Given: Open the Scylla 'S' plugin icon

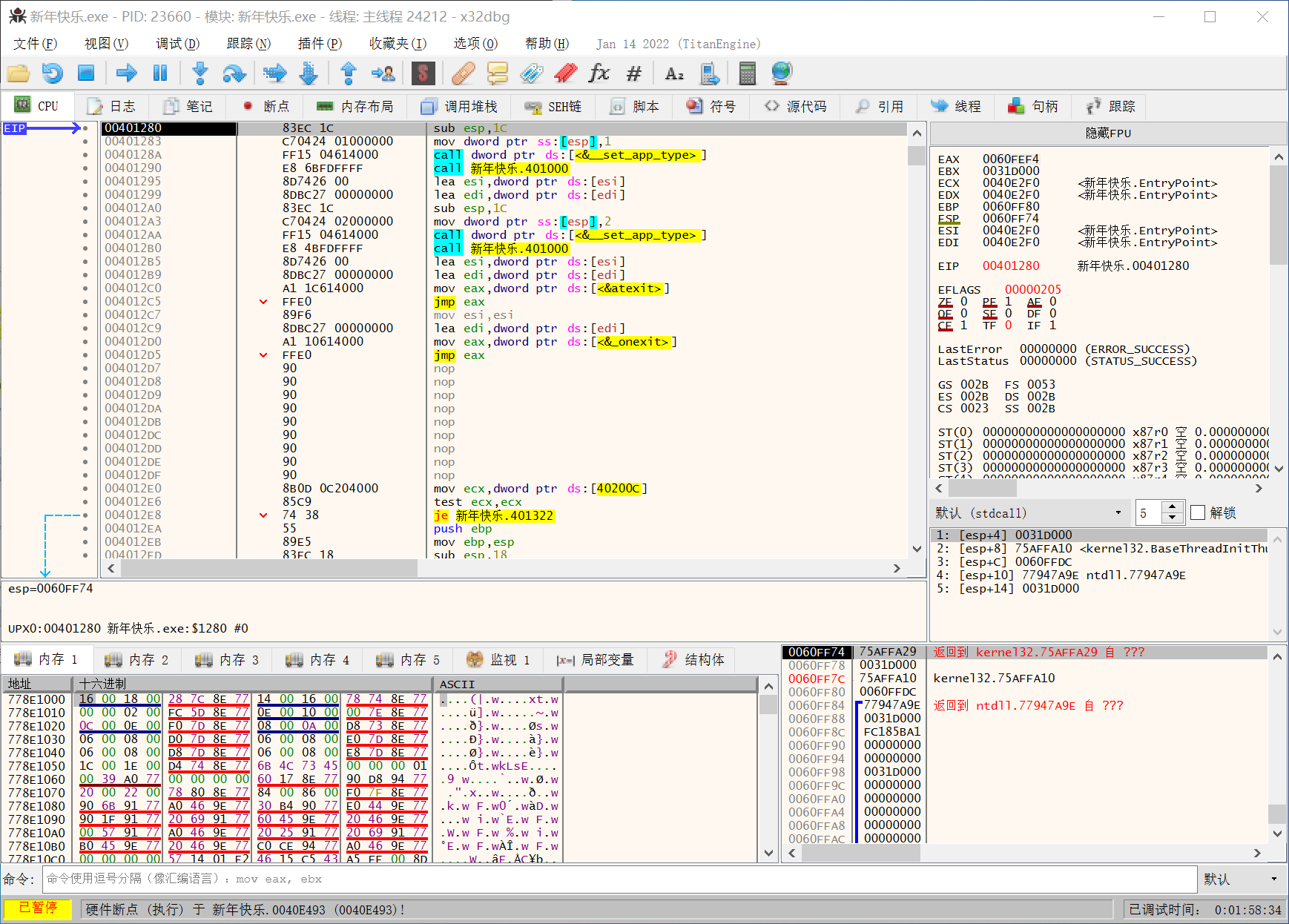Looking at the screenshot, I should 423,73.
